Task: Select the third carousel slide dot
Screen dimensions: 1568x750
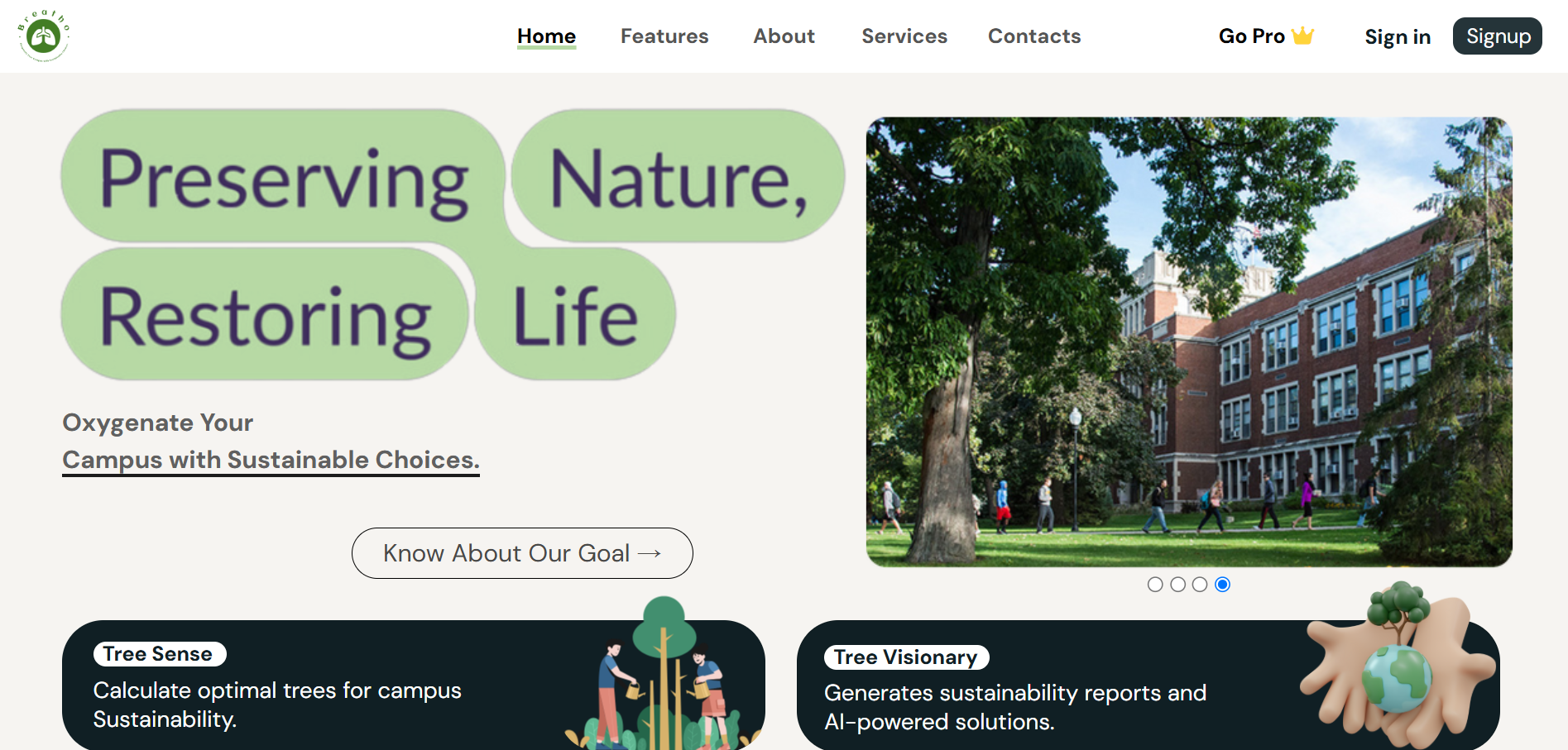Action: tap(1200, 585)
